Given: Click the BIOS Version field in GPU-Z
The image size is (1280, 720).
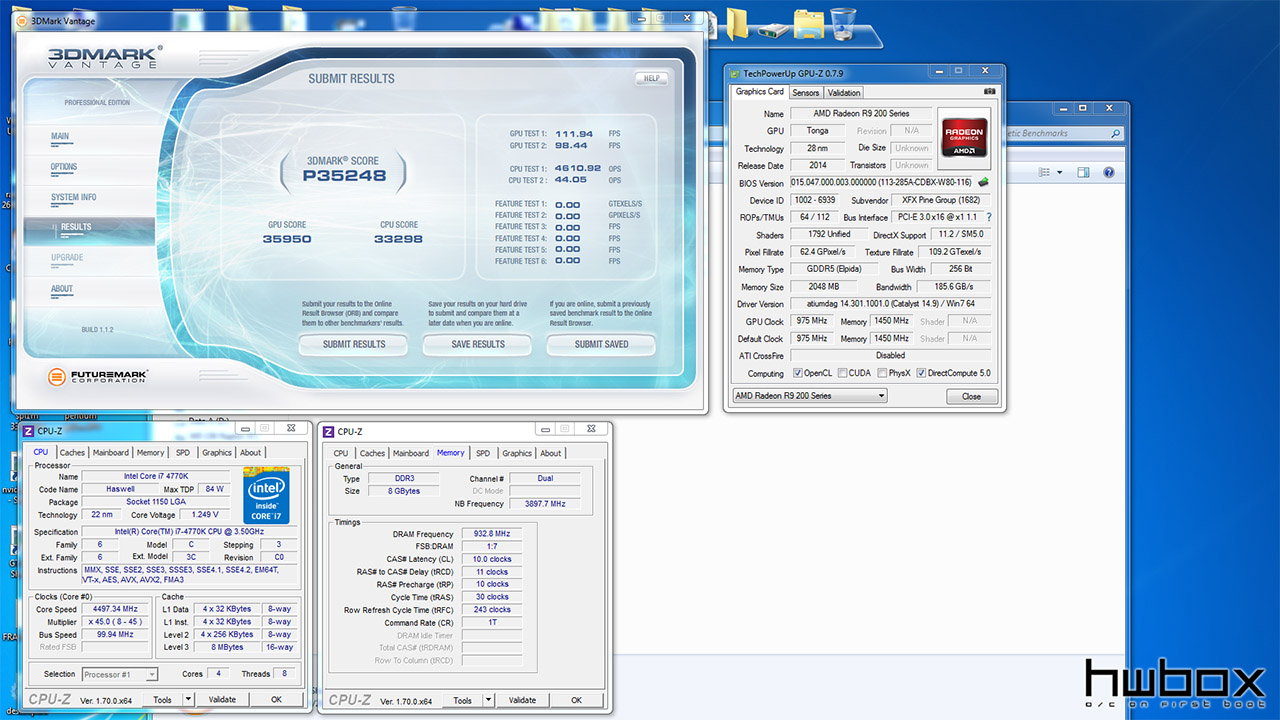Looking at the screenshot, I should click(882, 183).
